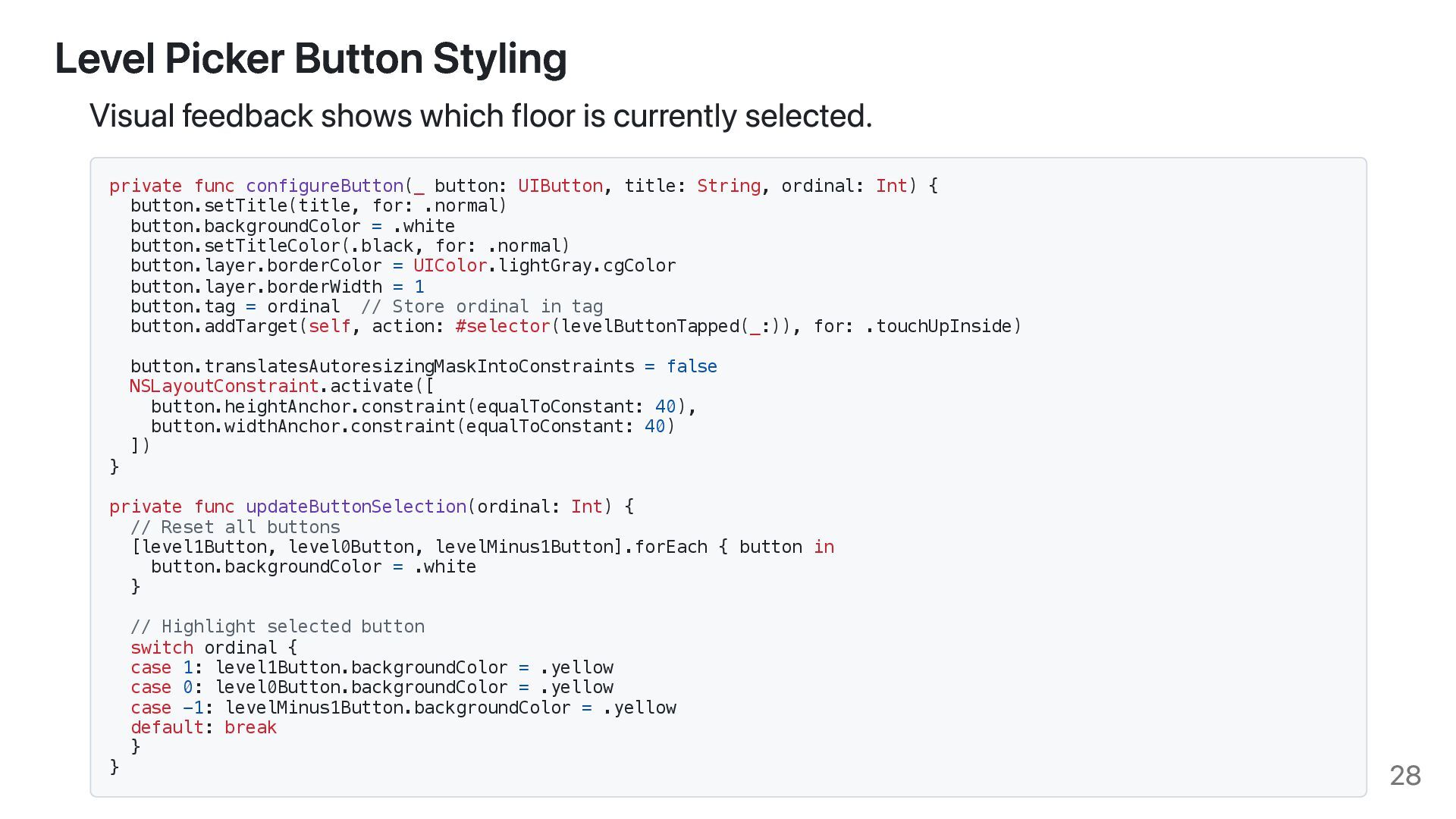This screenshot has width=1456, height=819.
Task: Click the 'case -1' line
Action: [x=403, y=708]
